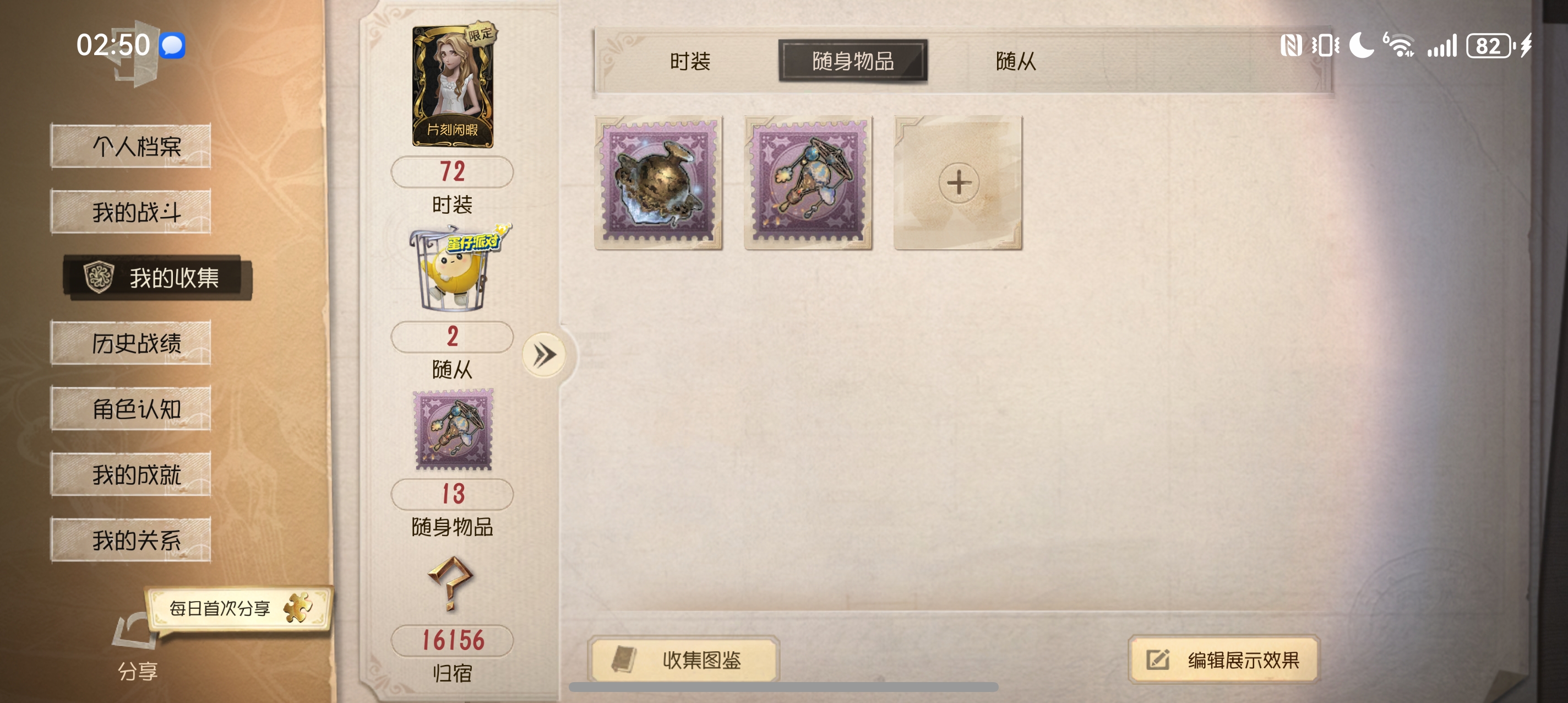
Task: Open the bronze pot accessory stamp
Action: pos(658,183)
